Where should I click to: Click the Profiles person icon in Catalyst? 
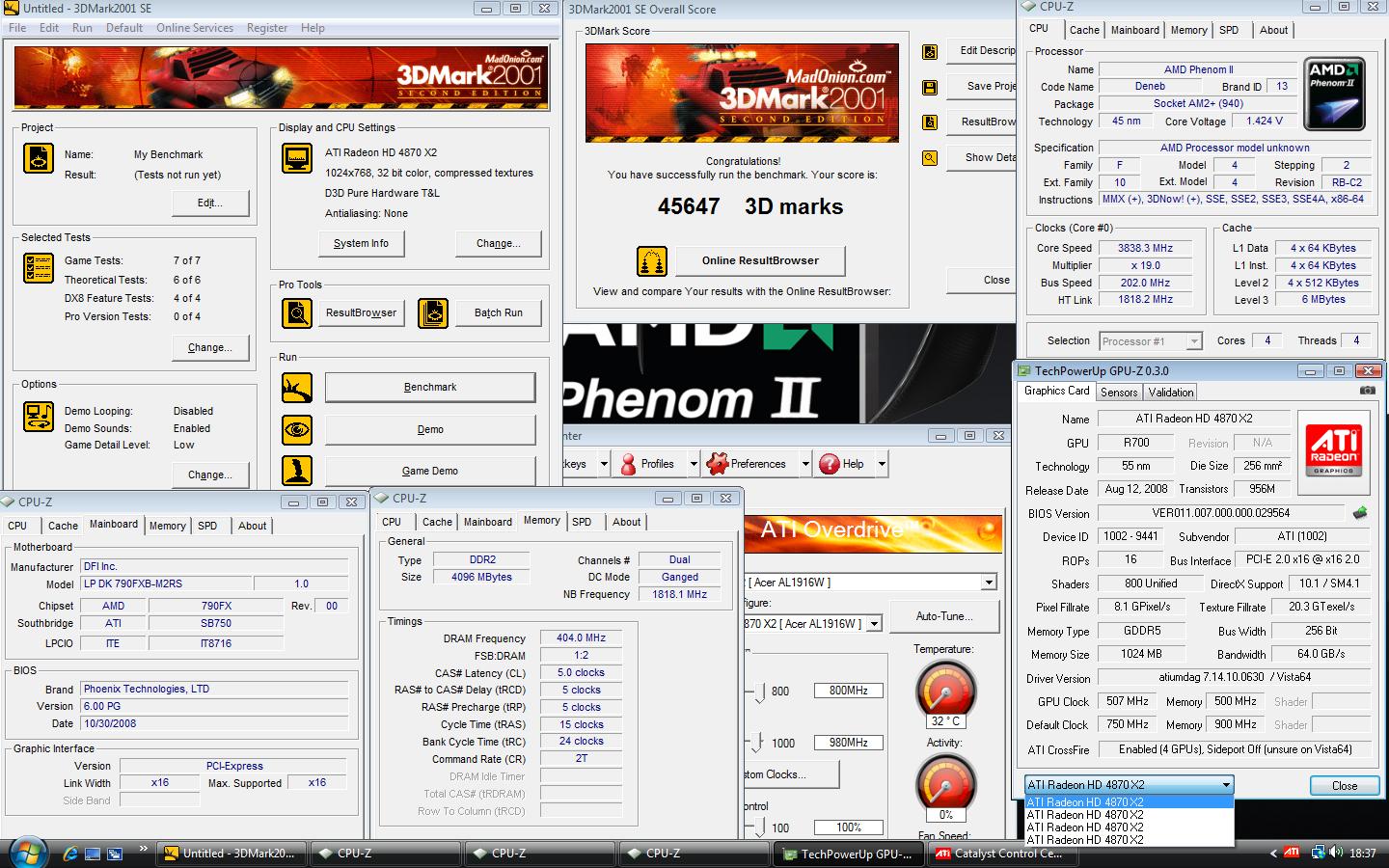(x=628, y=464)
